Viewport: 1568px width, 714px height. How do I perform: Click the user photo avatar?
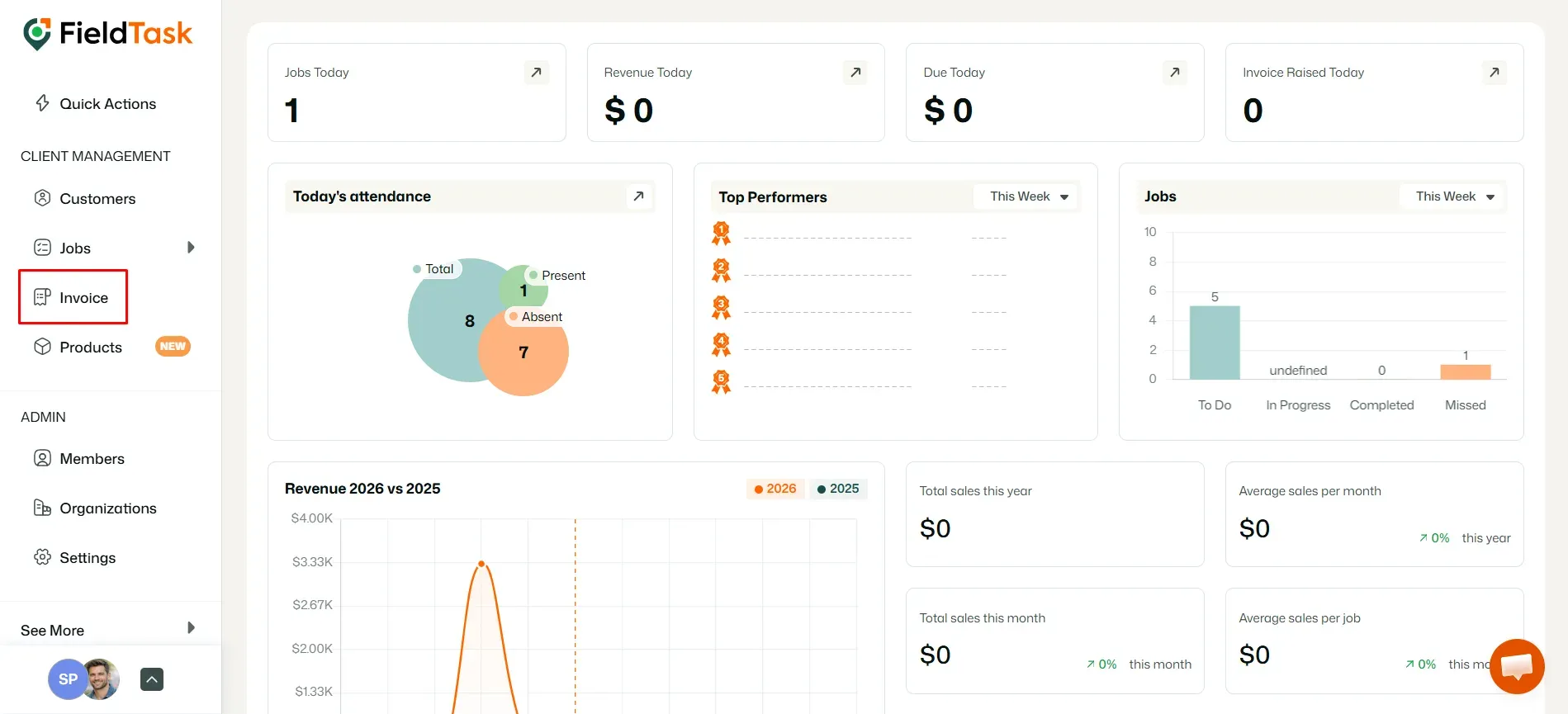[102, 679]
